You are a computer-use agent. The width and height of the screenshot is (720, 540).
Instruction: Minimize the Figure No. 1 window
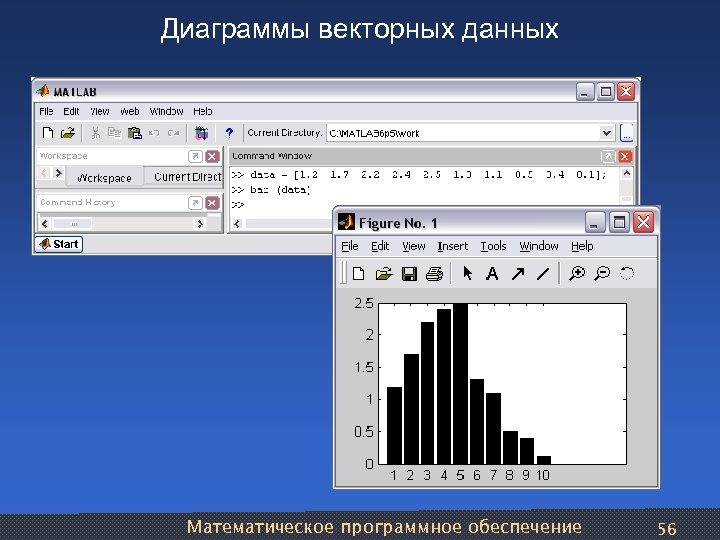tap(595, 223)
